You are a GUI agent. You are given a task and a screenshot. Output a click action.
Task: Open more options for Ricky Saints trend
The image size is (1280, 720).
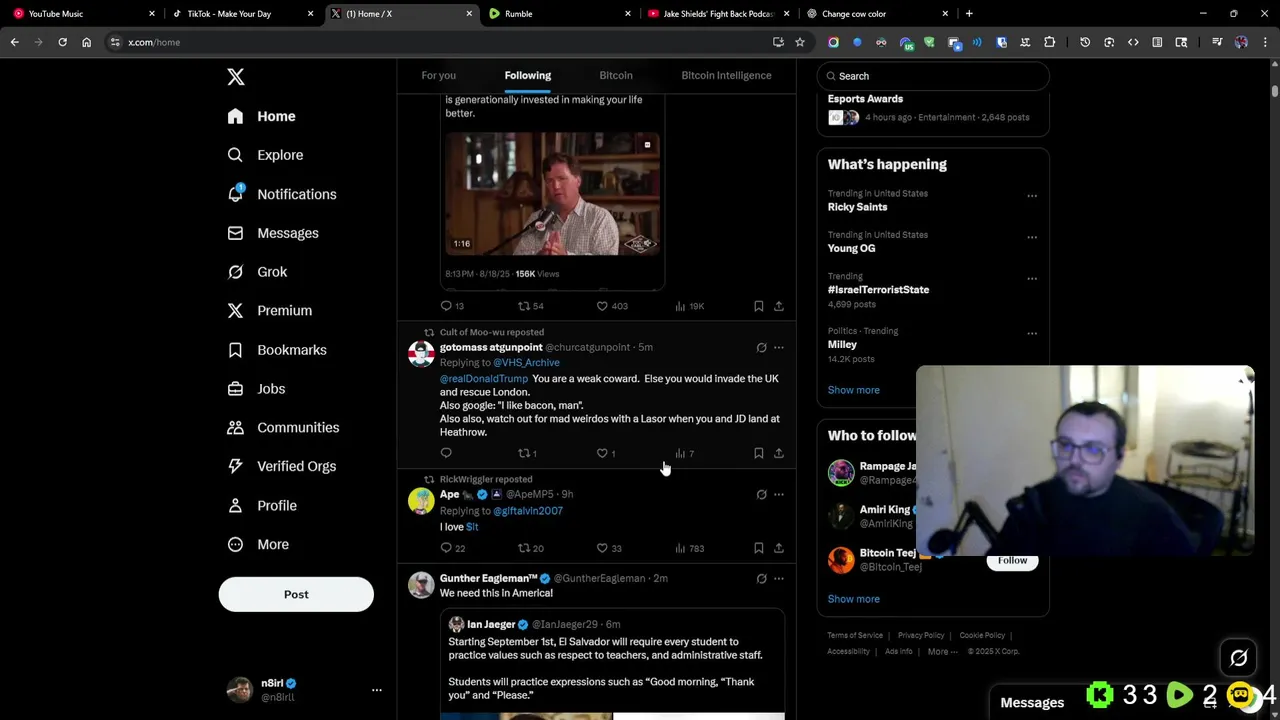[1032, 196]
